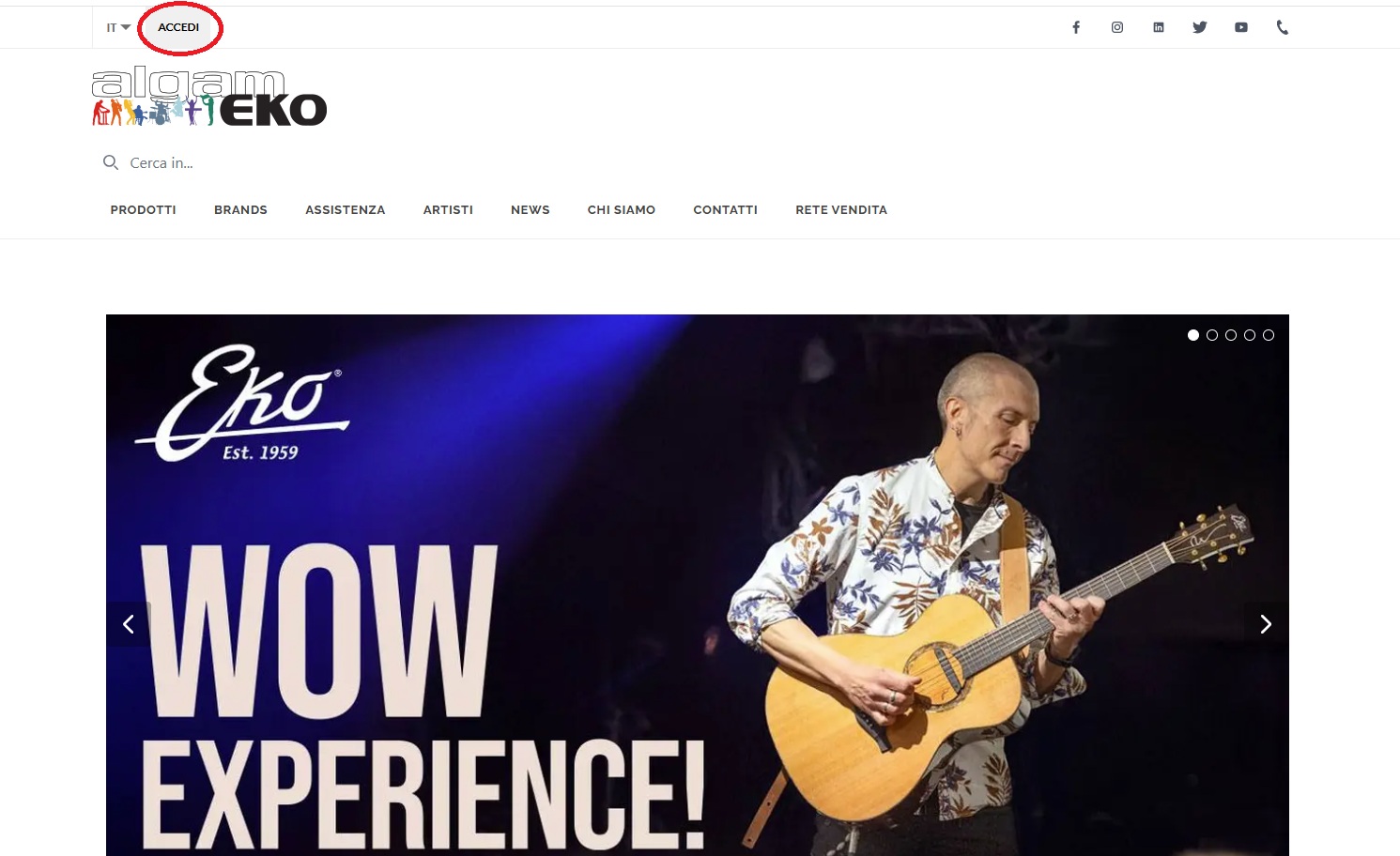Click the phone contact icon
This screenshot has width=1400, height=856.
(1283, 27)
